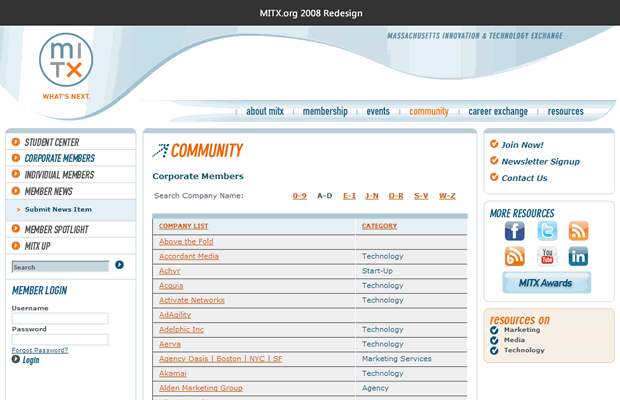Go to Corporate Members sidebar link

click(x=60, y=158)
